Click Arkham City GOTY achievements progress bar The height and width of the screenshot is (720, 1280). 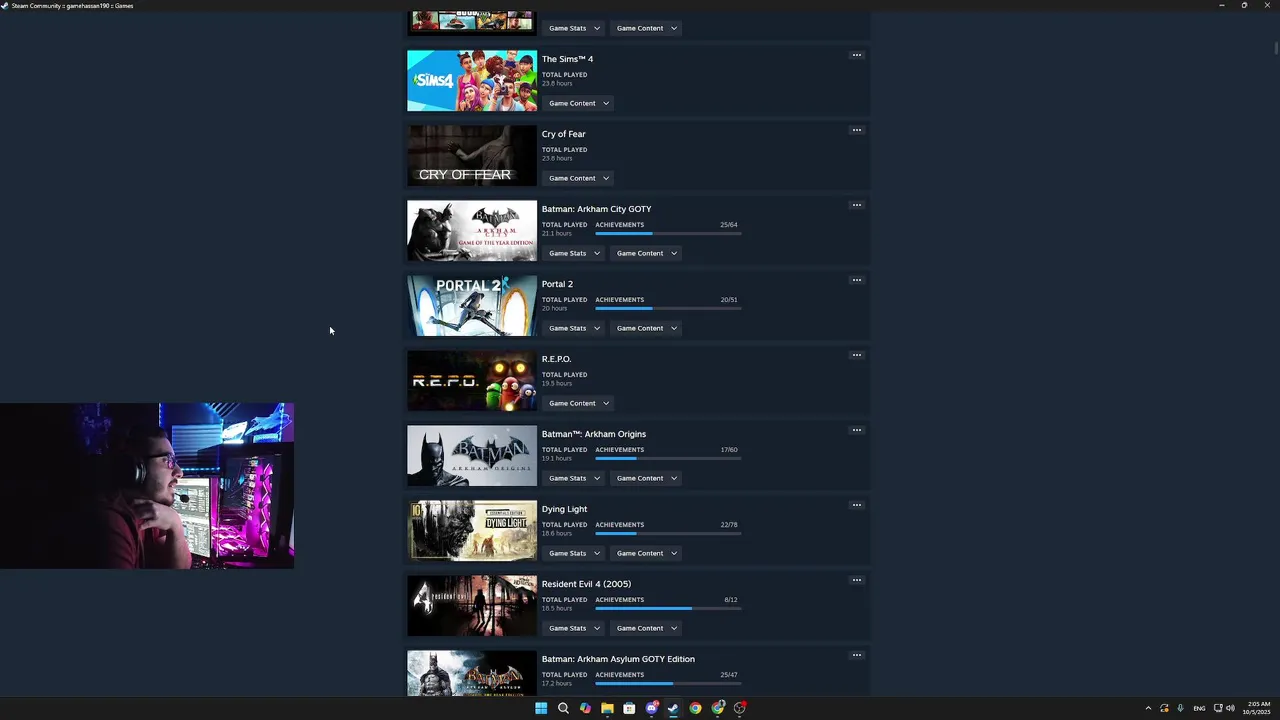pyautogui.click(x=668, y=234)
